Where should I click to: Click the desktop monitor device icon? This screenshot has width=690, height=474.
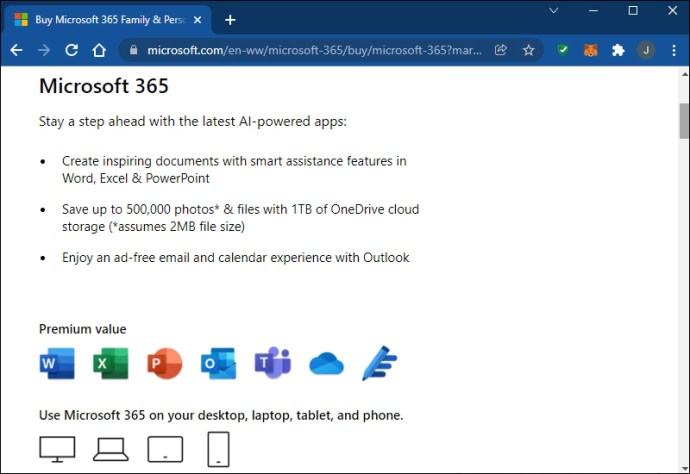57,449
